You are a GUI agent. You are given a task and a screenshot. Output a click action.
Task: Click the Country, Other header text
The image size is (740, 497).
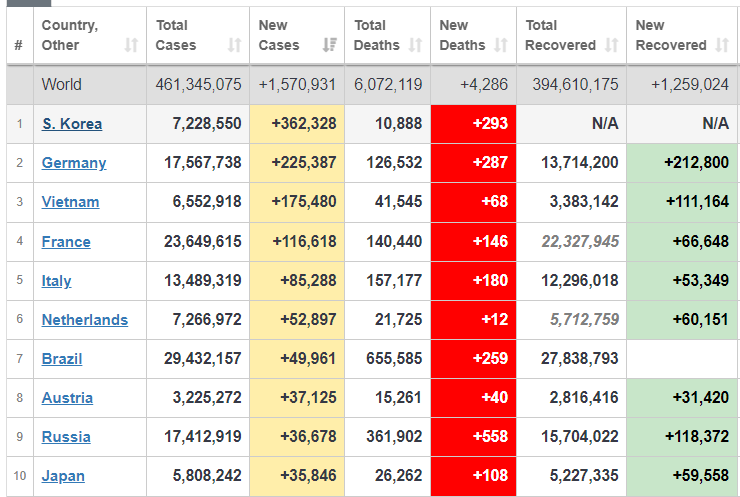pyautogui.click(x=70, y=35)
